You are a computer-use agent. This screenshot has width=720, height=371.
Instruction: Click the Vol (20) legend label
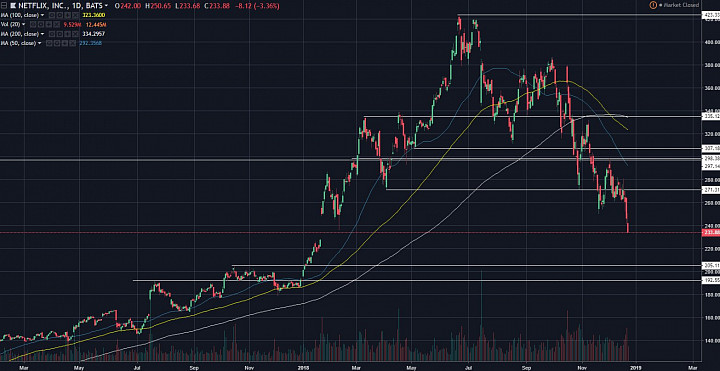(x=10, y=24)
